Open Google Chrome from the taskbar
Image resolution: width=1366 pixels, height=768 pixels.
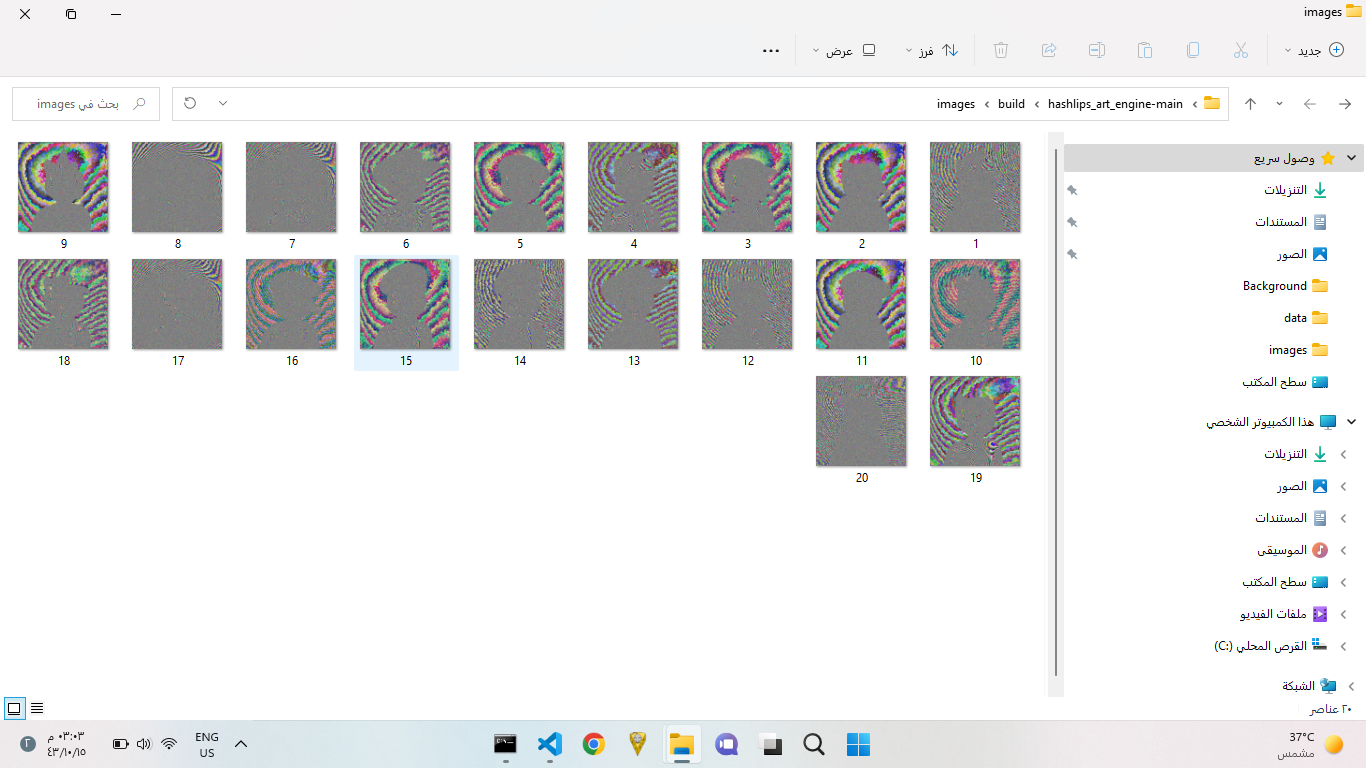pos(593,744)
